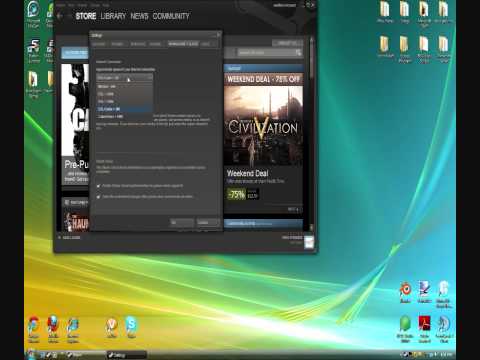Switch to the Downloads + Cloud settings tab
The image size is (480, 360).
(183, 44)
